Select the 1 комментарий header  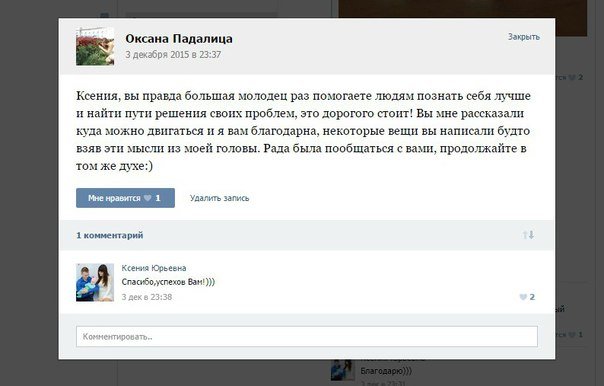(109, 235)
